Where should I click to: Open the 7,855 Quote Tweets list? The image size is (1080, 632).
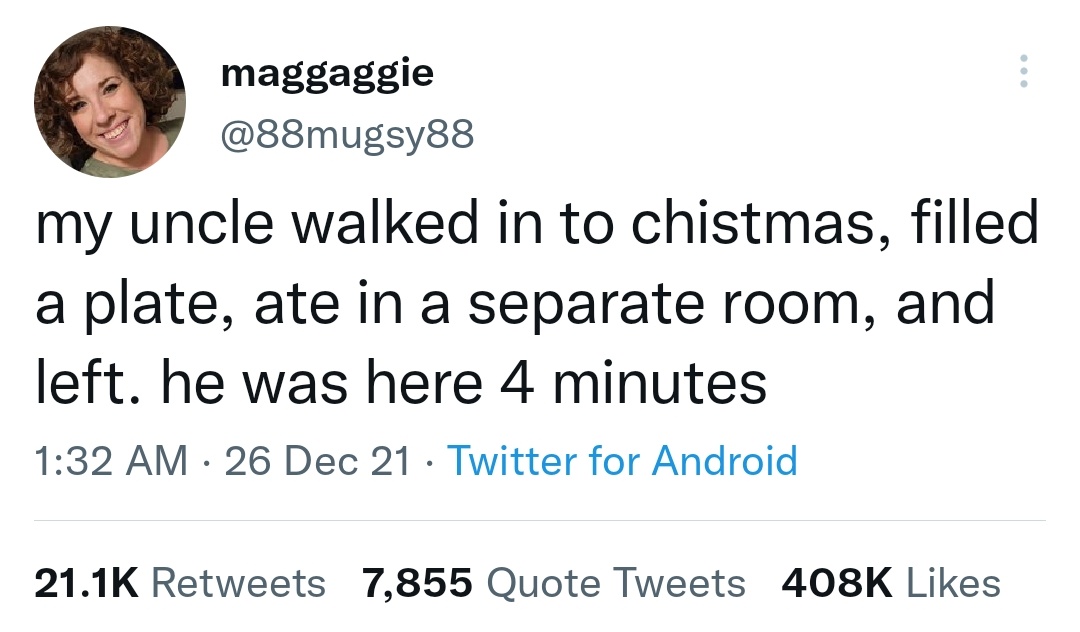click(551, 583)
